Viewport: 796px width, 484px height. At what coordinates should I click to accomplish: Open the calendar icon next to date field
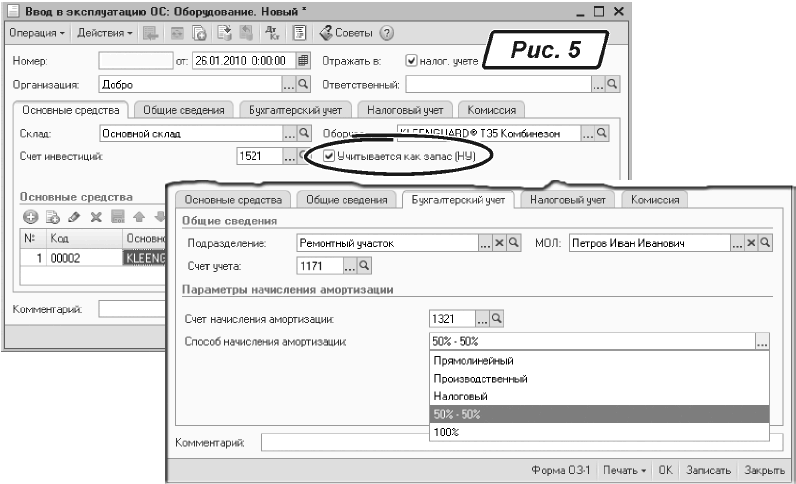pyautogui.click(x=304, y=60)
